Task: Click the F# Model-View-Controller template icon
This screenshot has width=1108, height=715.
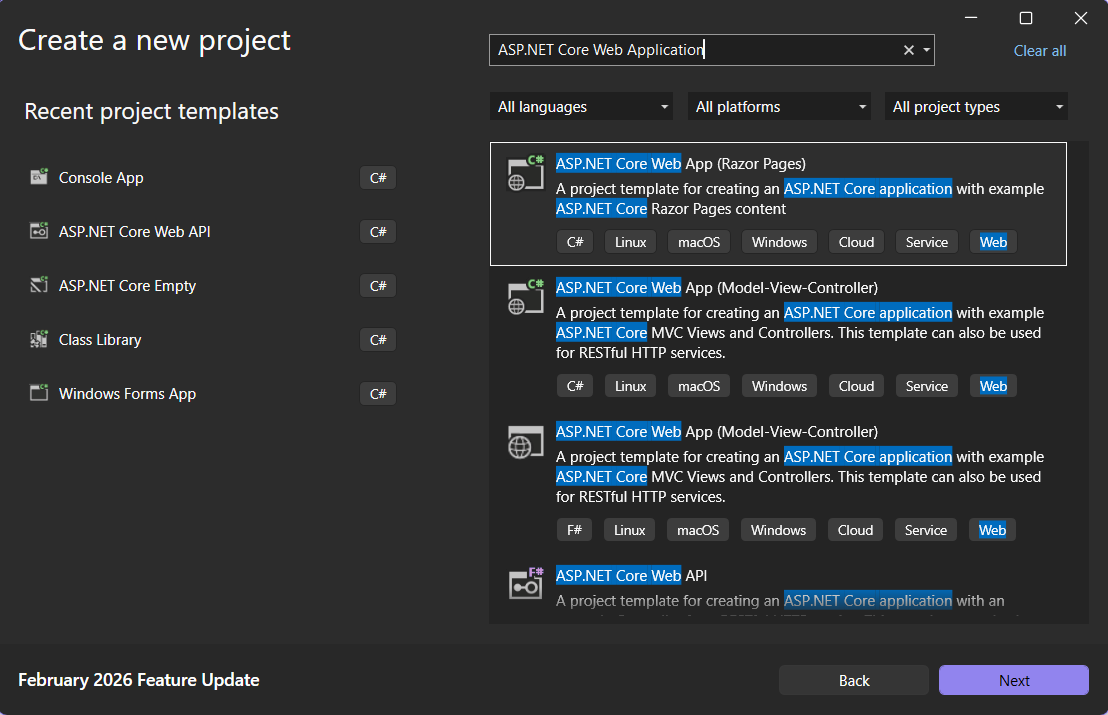Action: [x=521, y=442]
